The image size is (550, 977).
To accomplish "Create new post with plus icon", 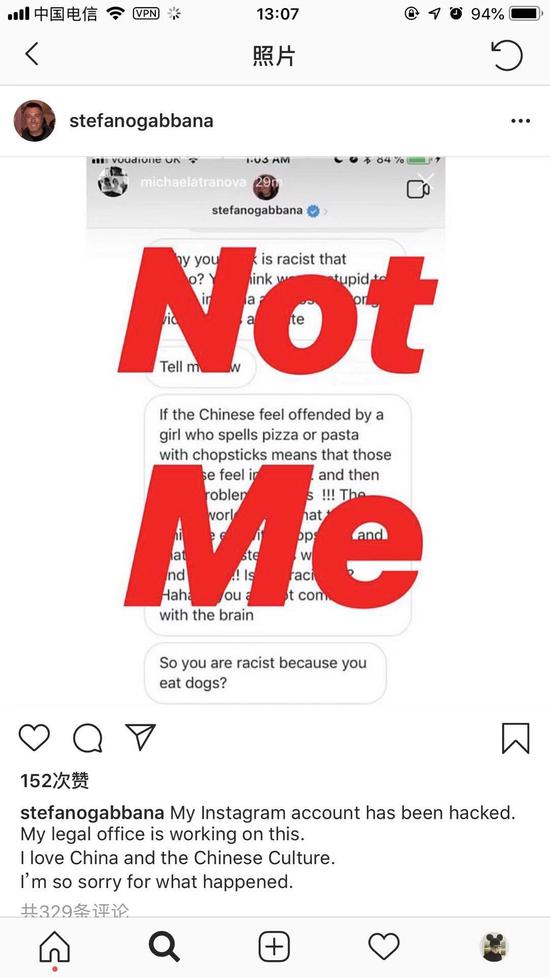I will (274, 947).
